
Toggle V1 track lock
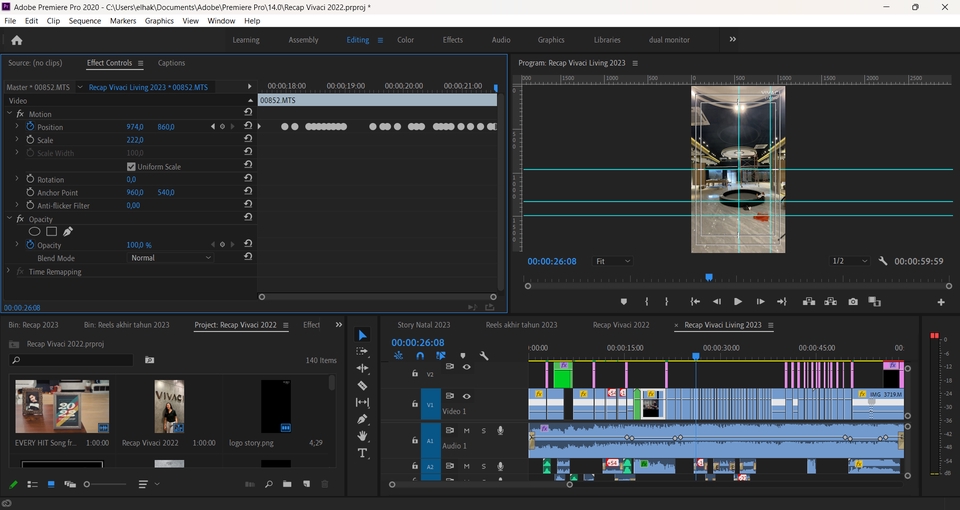pyautogui.click(x=414, y=404)
